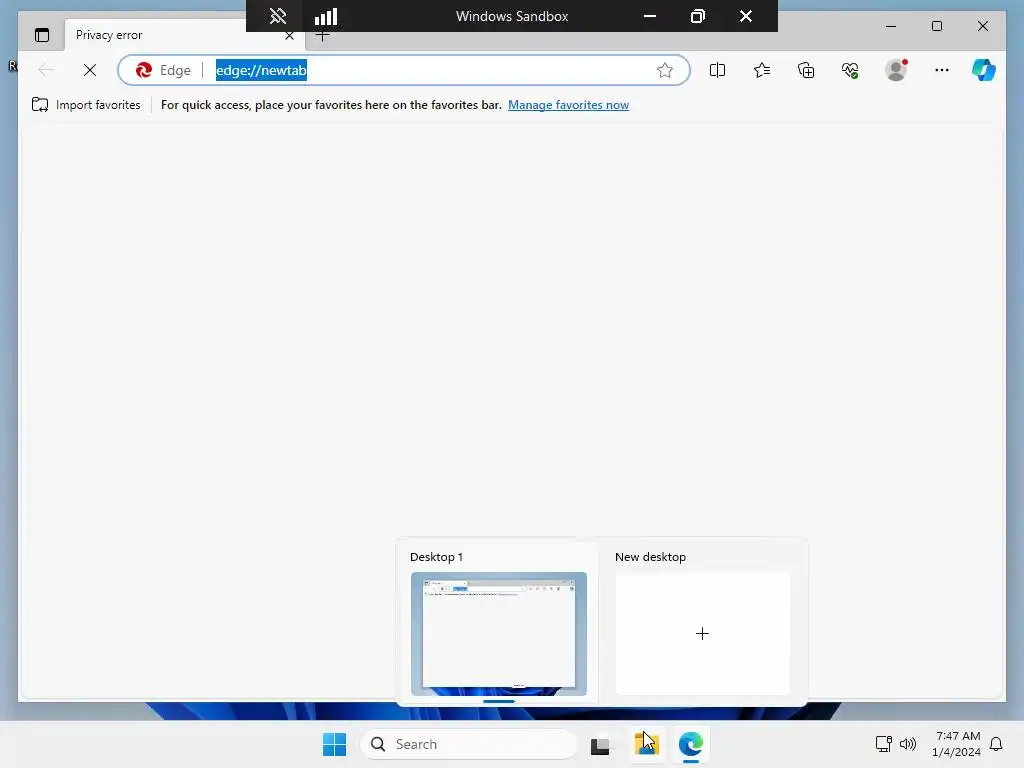Open network status tray icon
Image resolution: width=1024 pixels, height=768 pixels.
pyautogui.click(x=884, y=744)
